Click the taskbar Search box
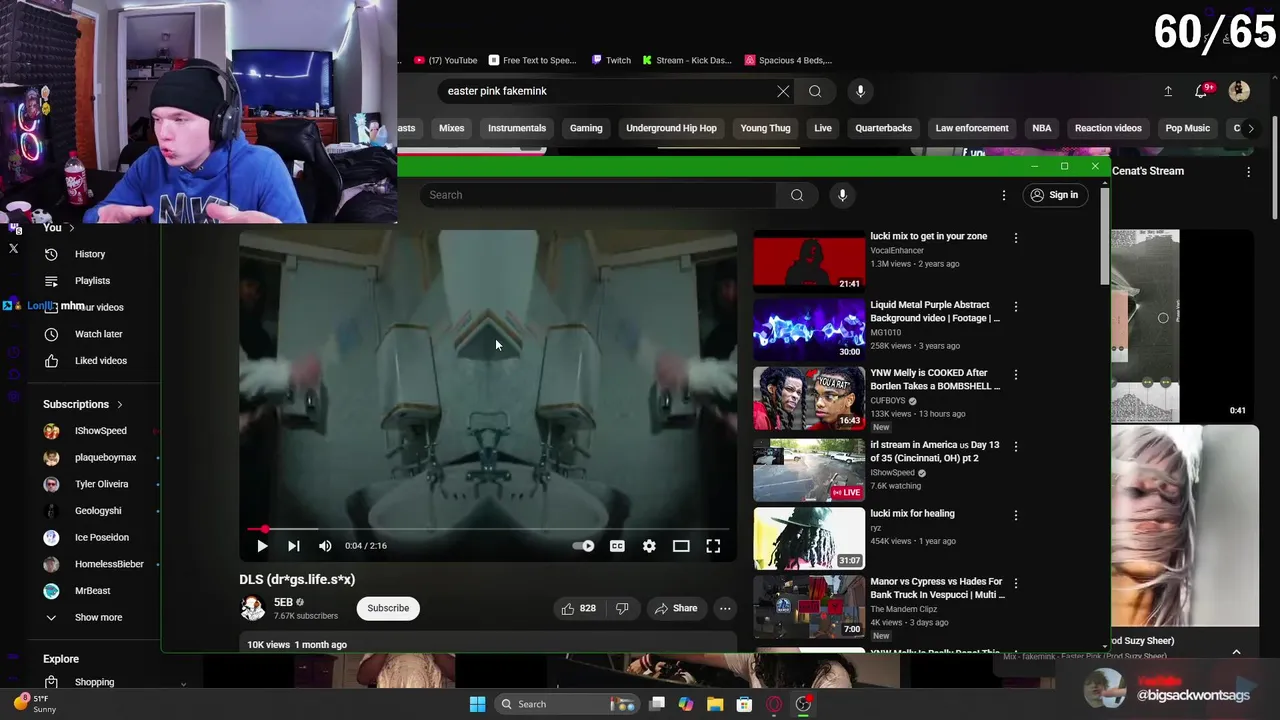 (x=566, y=704)
